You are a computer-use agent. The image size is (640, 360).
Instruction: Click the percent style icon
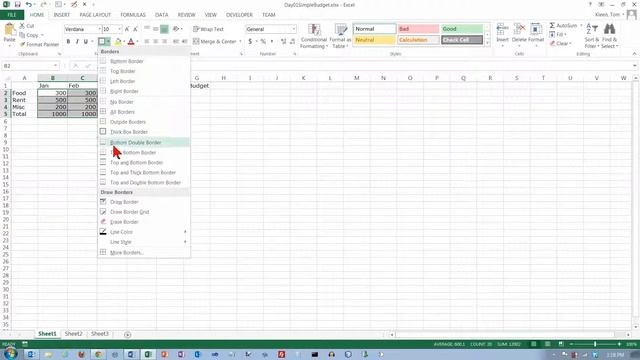click(x=263, y=41)
